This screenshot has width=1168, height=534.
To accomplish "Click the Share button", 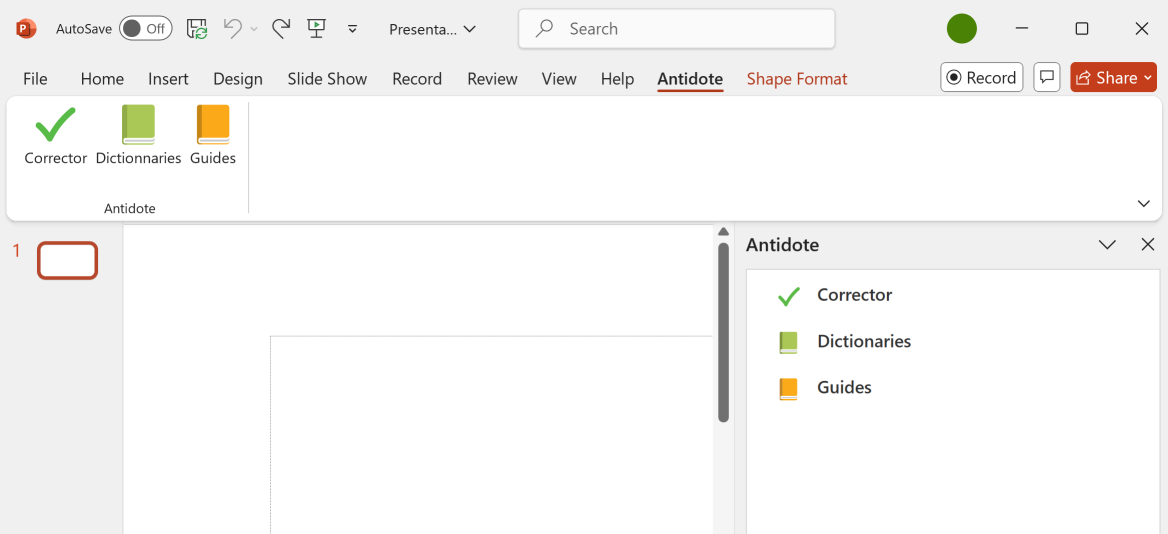I will pos(1113,78).
